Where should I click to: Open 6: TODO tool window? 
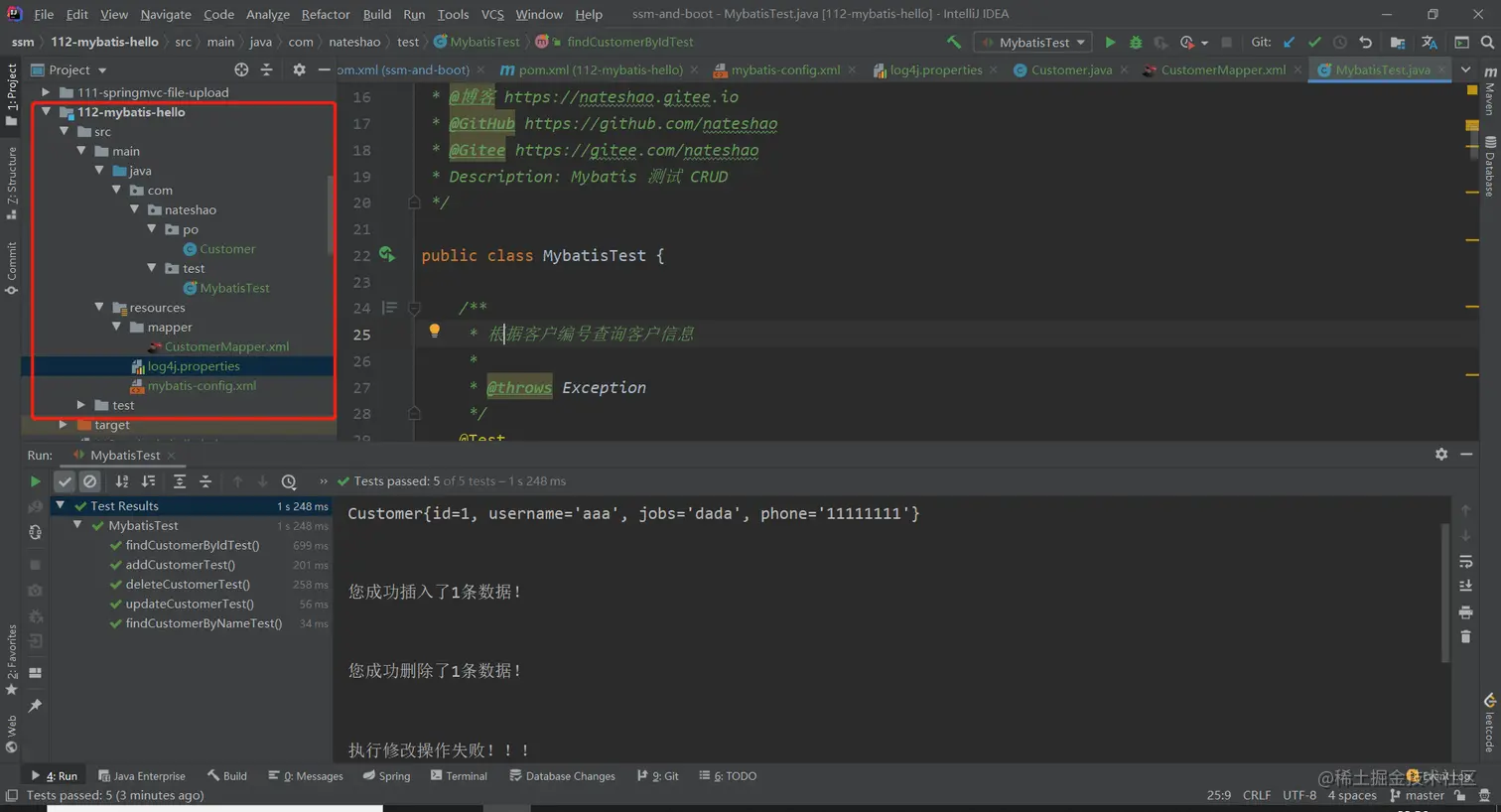[x=728, y=776]
